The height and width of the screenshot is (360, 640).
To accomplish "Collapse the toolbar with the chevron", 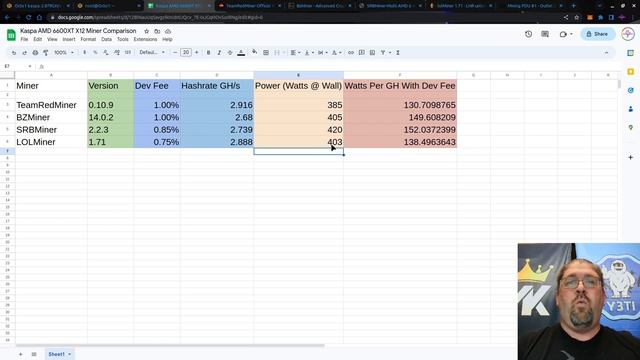I will click(606, 53).
